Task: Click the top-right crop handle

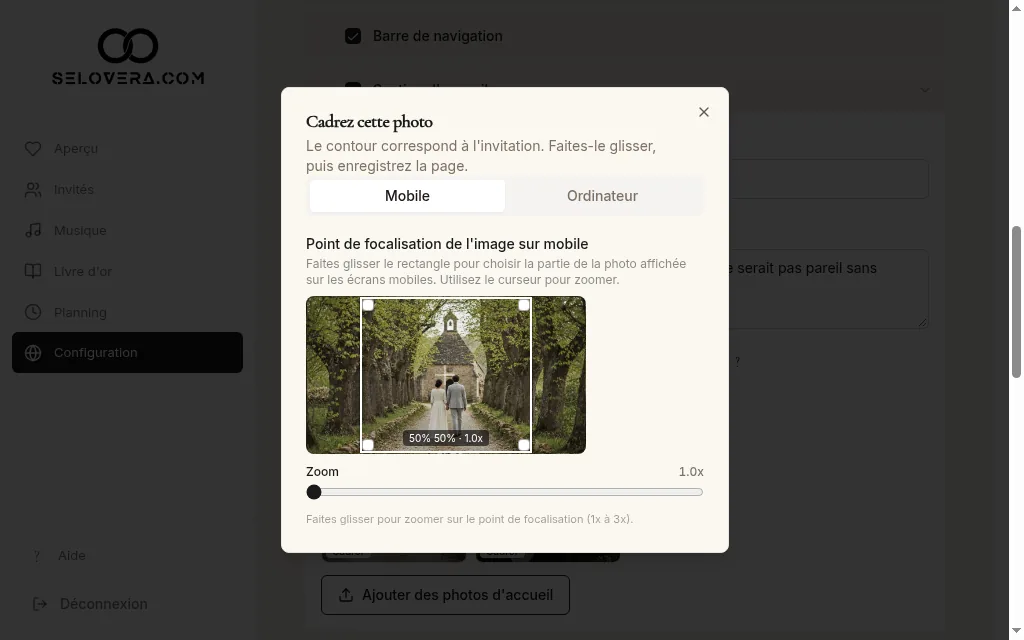Action: coord(524,305)
